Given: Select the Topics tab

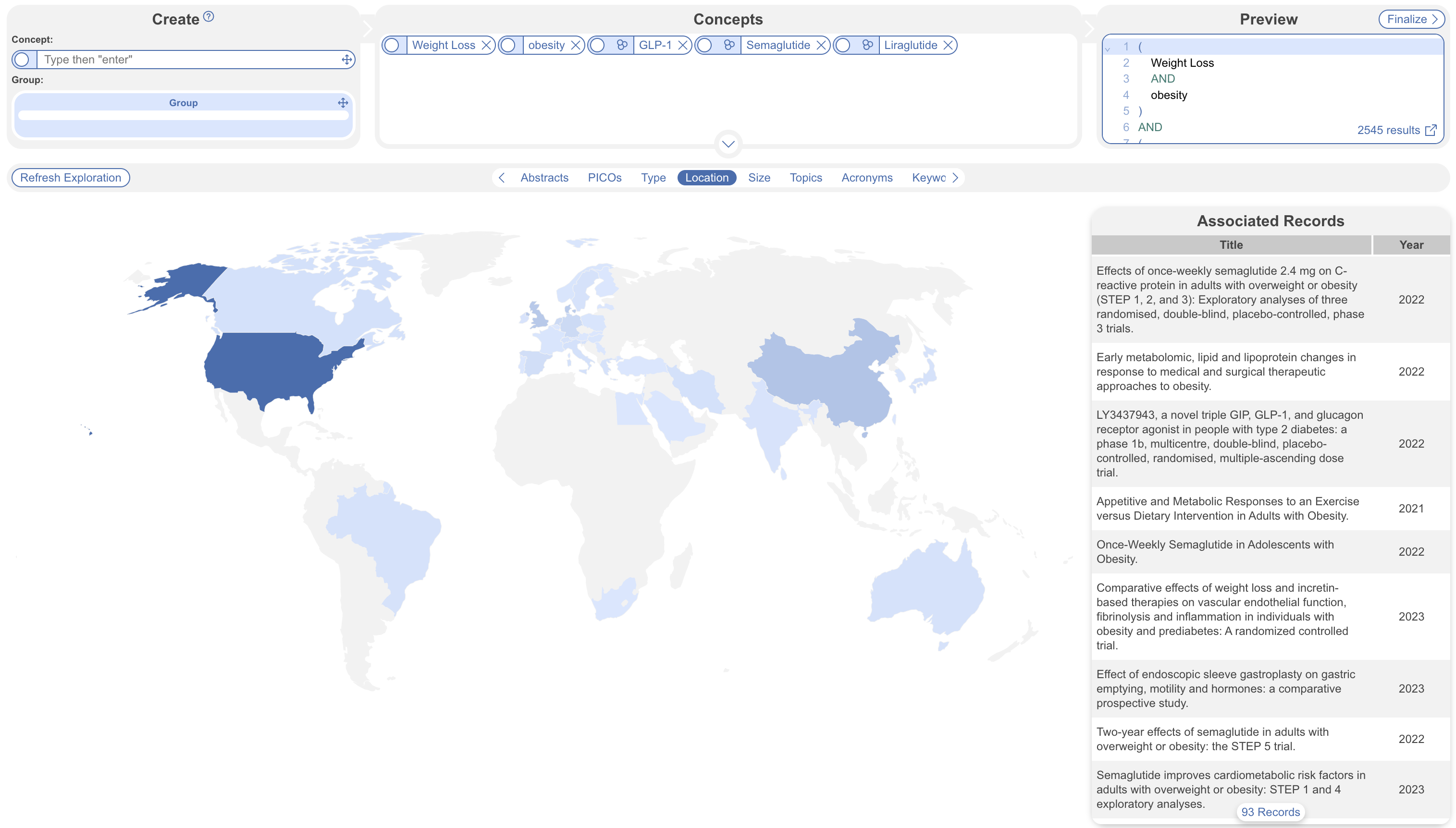Looking at the screenshot, I should tap(807, 177).
